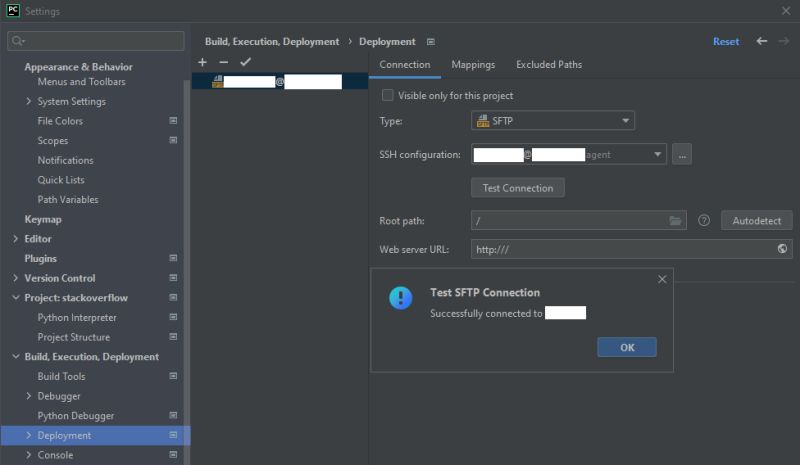Navigate back with left arrow icon

coord(762,41)
